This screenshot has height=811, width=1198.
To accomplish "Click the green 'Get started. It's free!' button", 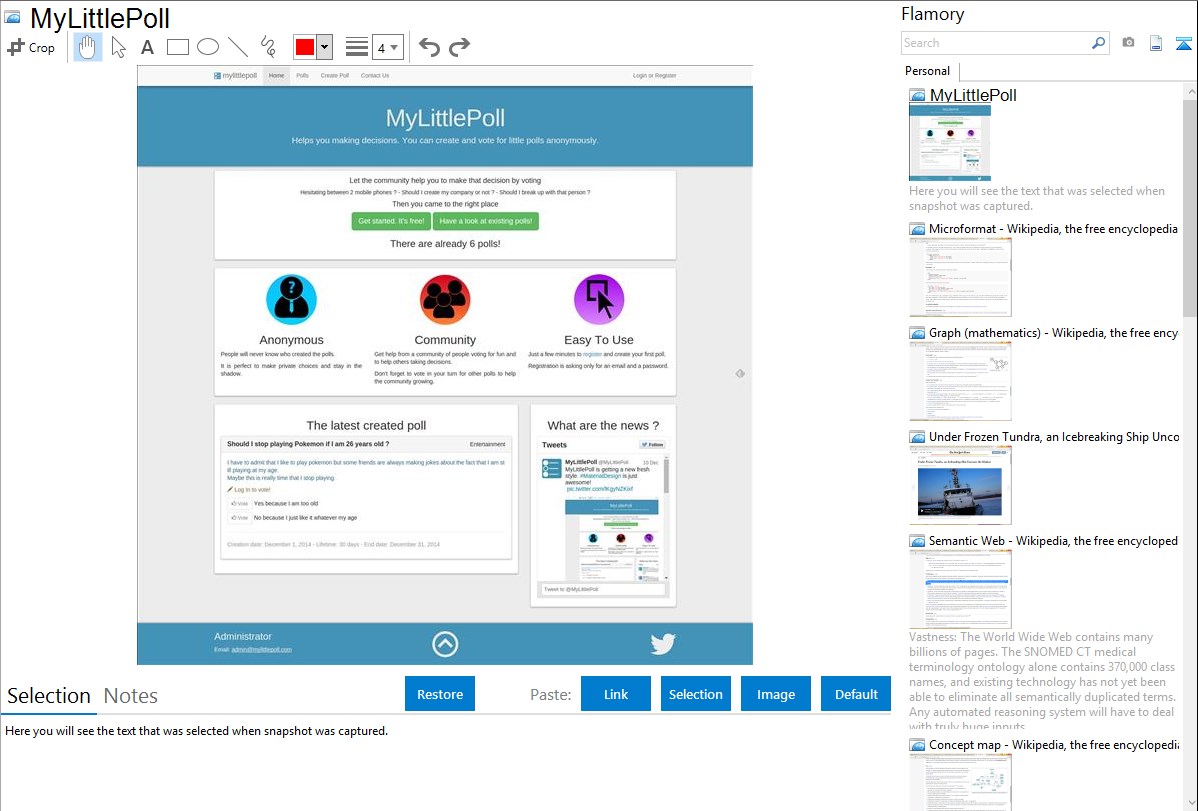I will (x=391, y=221).
